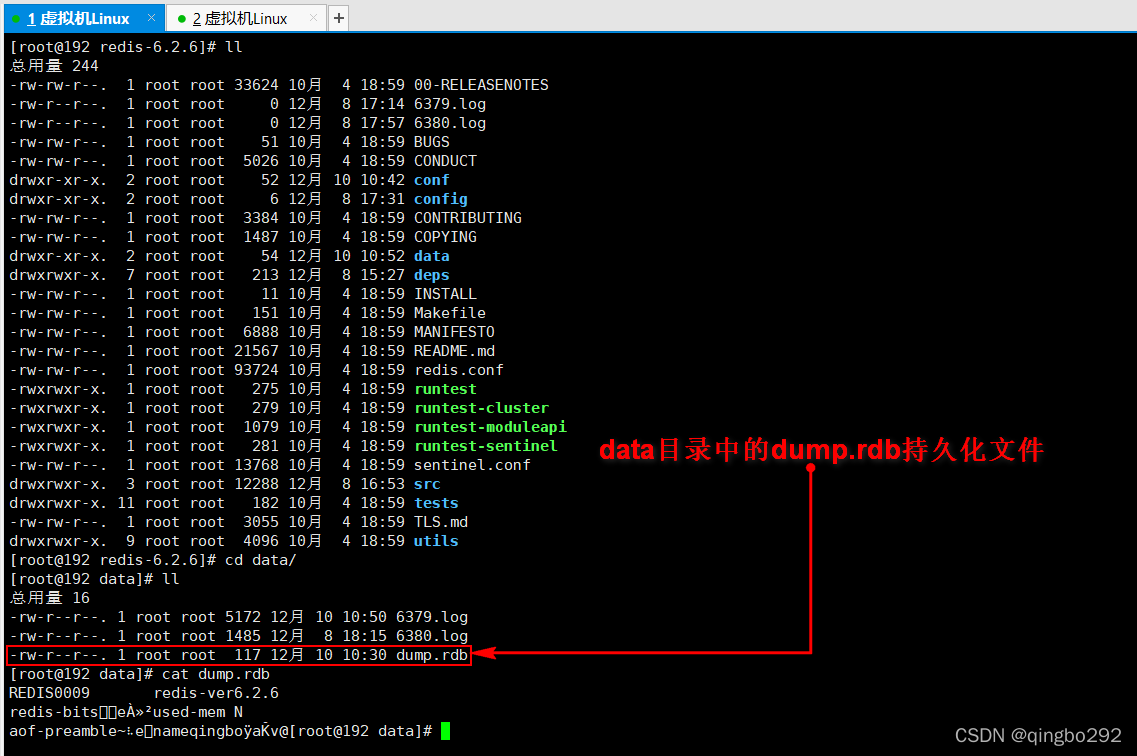
Task: Select the used-mem output text
Action: [x=189, y=712]
